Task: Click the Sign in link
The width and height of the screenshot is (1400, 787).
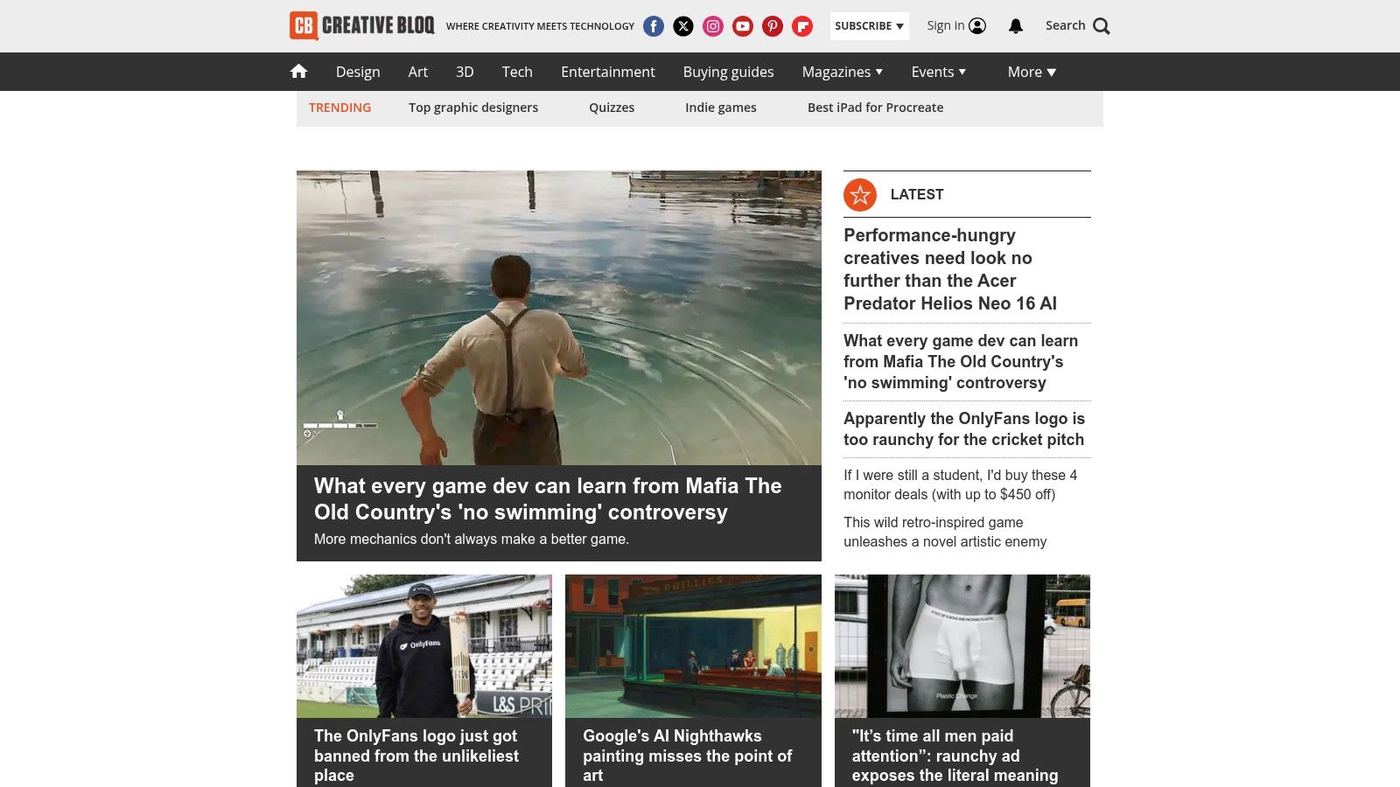Action: tap(957, 26)
